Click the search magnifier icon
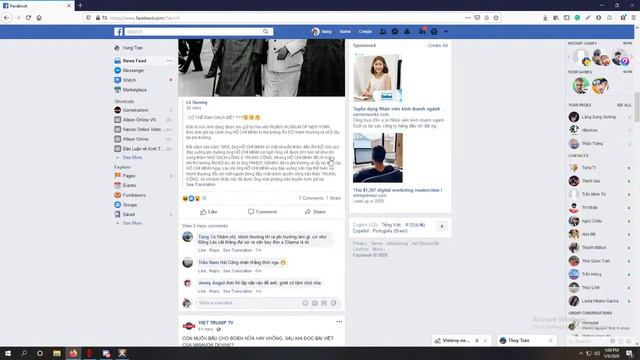640x360 pixels. click(x=266, y=31)
